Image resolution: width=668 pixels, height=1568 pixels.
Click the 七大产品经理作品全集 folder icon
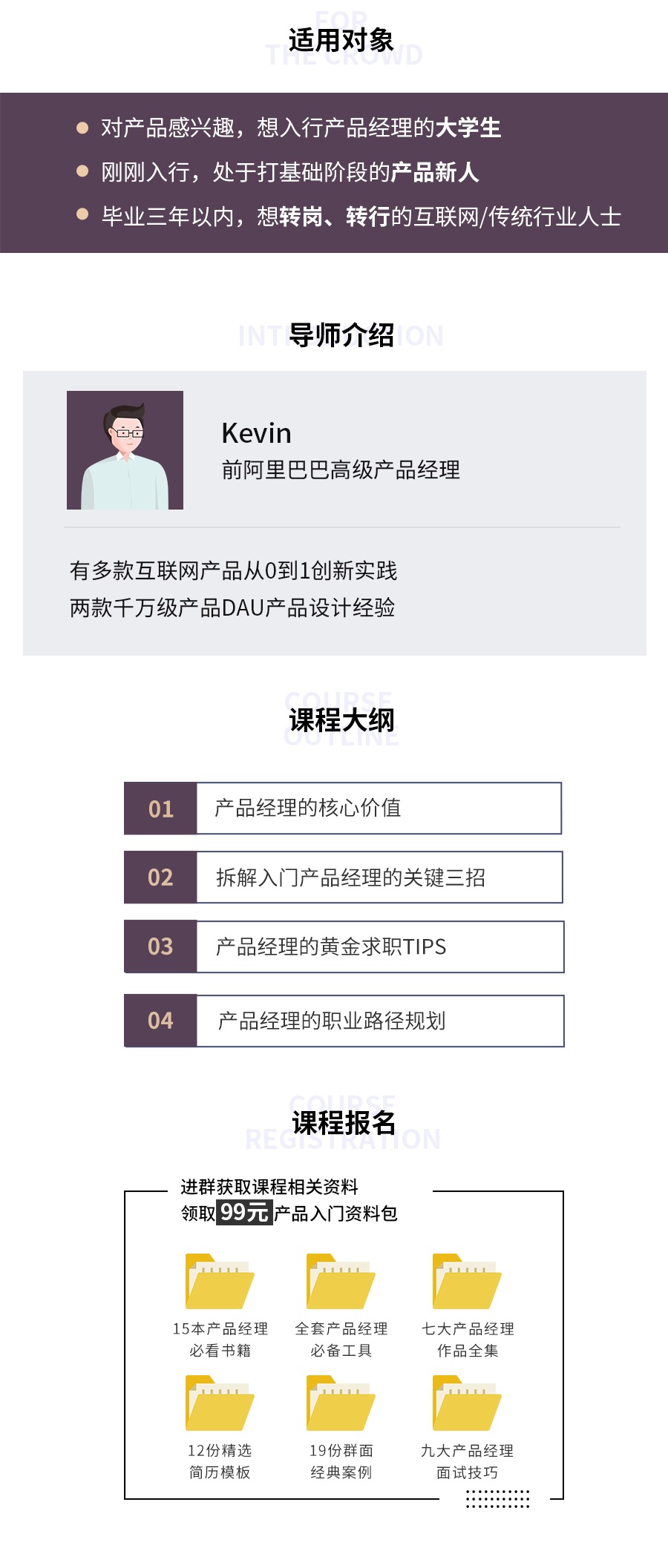click(x=467, y=1281)
